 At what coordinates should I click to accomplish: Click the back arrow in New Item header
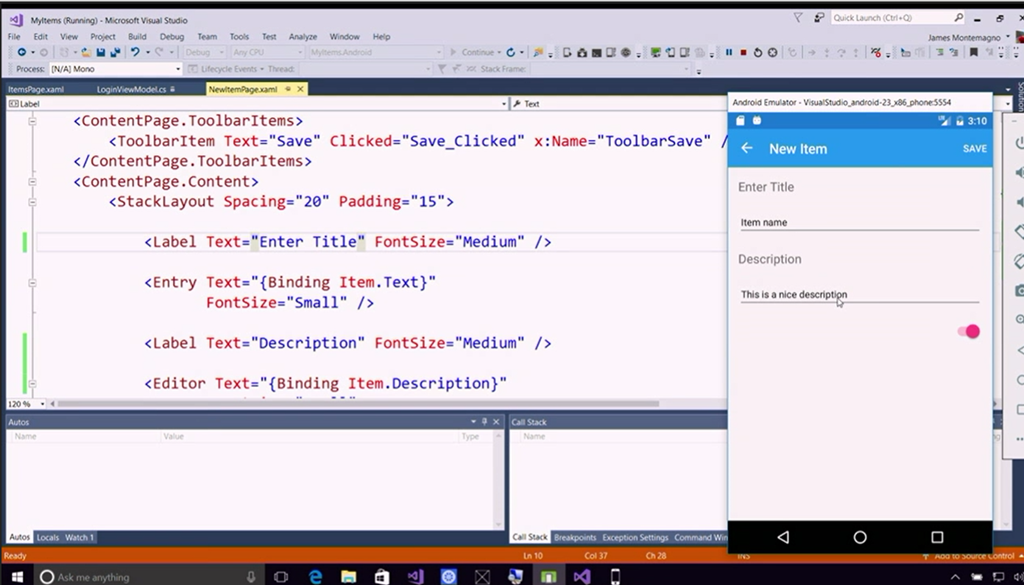coord(746,149)
